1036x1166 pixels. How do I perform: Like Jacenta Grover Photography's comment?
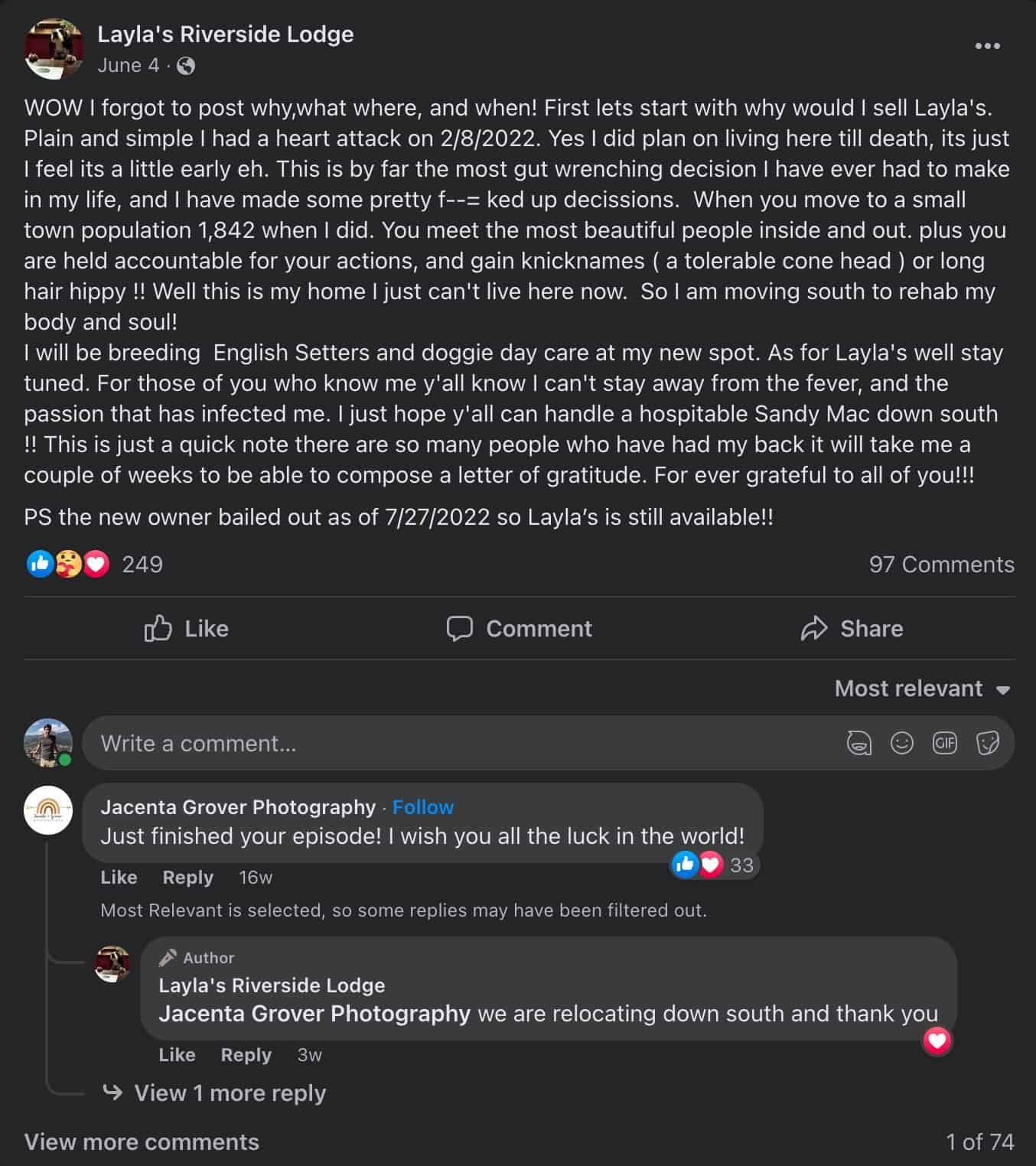pyautogui.click(x=119, y=878)
